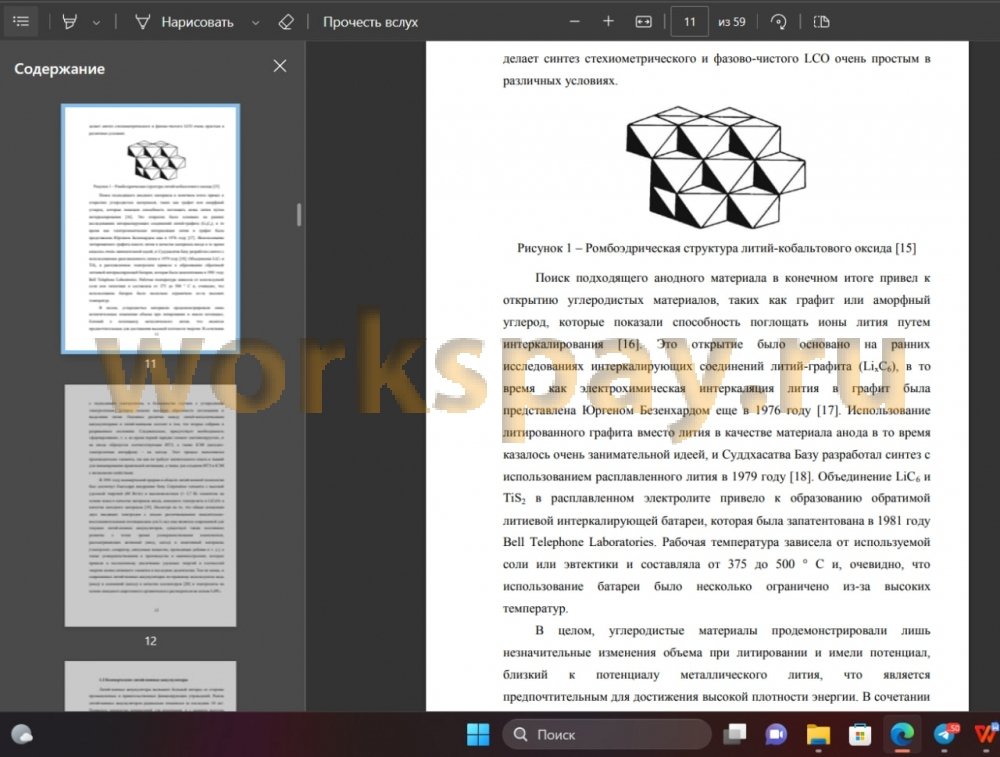Switch to Microsoft Edge in taskbar
The height and width of the screenshot is (757, 1000).
pyautogui.click(x=902, y=735)
